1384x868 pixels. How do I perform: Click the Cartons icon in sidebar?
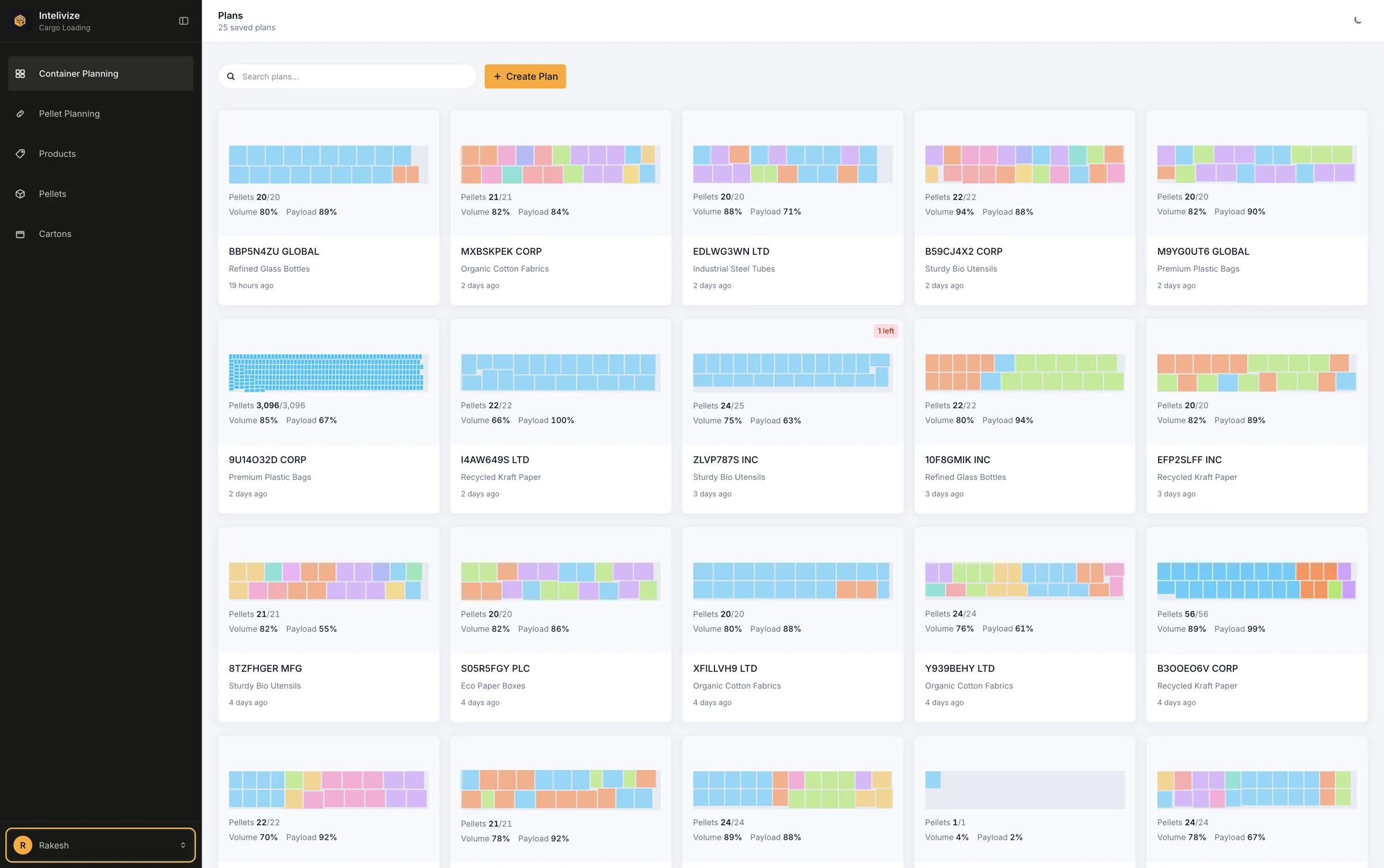point(20,234)
